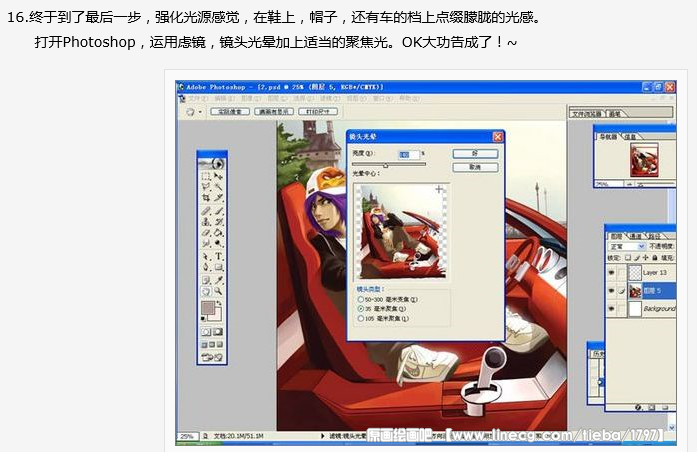The image size is (697, 452).
Task: Open the 画笔 (Brushes) palette well tab
Action: [x=615, y=114]
